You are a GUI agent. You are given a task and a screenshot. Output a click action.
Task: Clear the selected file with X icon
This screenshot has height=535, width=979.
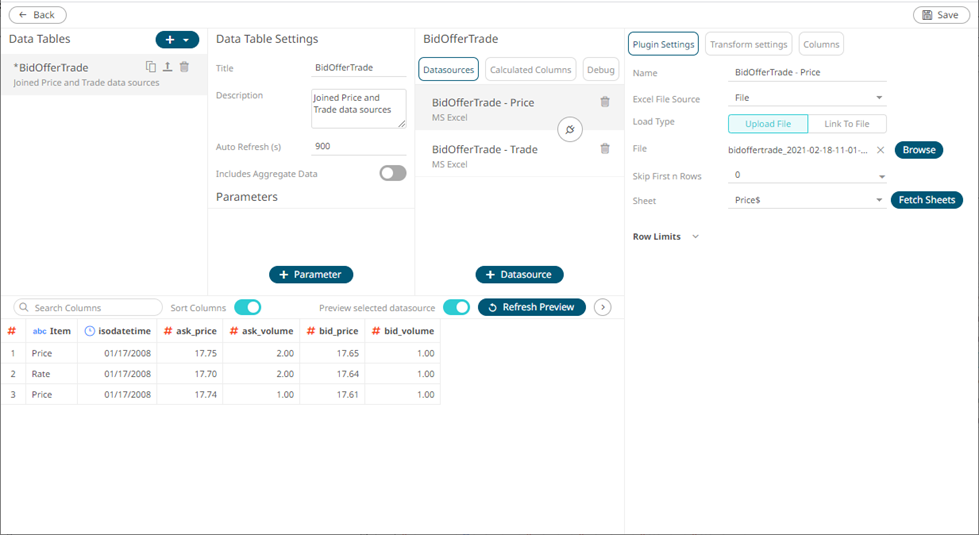click(x=880, y=150)
